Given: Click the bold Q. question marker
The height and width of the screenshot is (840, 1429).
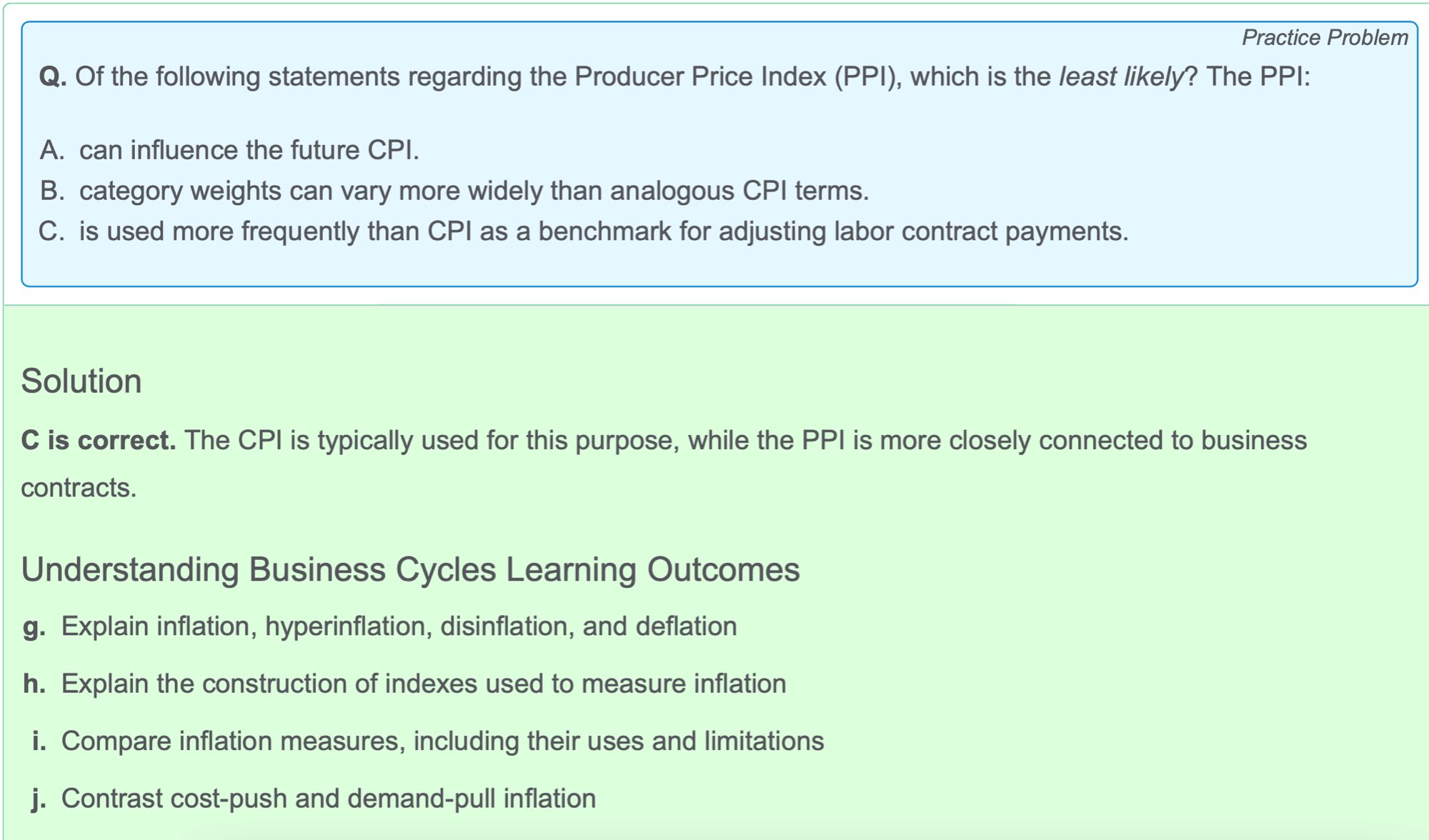Looking at the screenshot, I should pyautogui.click(x=53, y=76).
